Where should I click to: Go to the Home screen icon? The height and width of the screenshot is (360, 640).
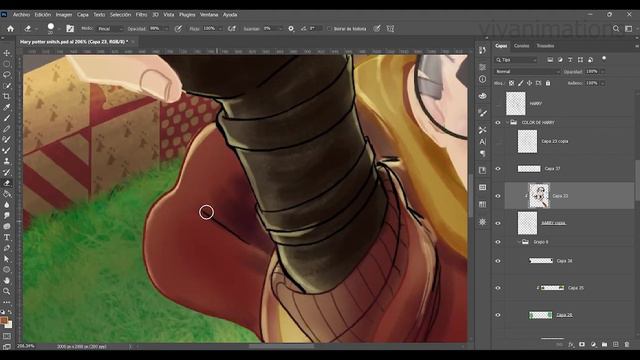(11, 29)
